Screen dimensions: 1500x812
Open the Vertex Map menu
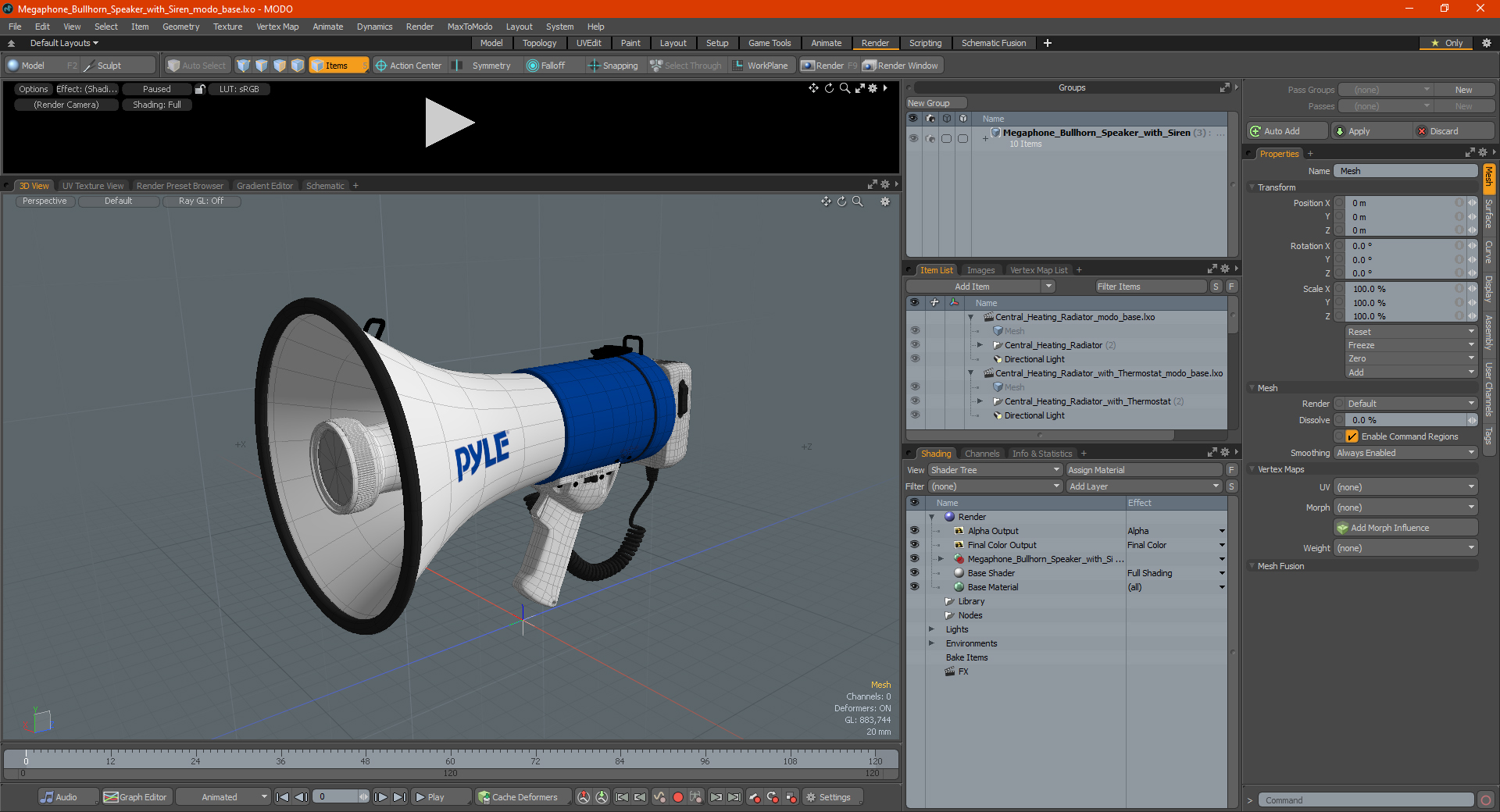point(277,27)
